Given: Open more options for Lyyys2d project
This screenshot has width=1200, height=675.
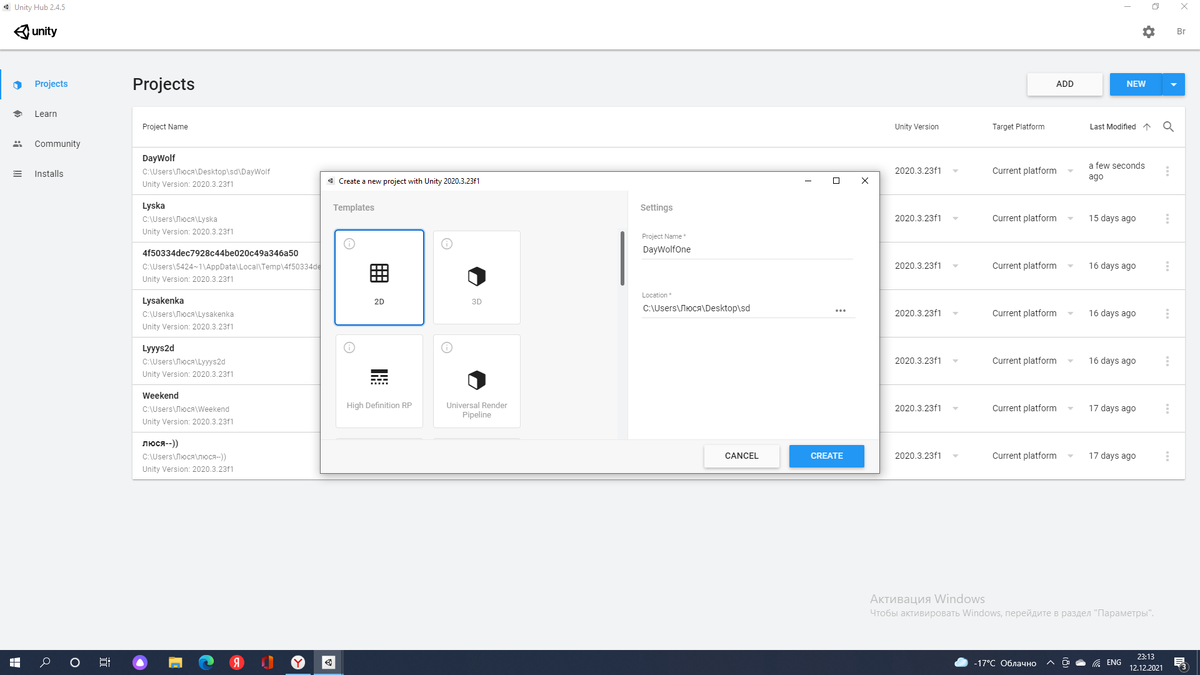Looking at the screenshot, I should coord(1167,361).
